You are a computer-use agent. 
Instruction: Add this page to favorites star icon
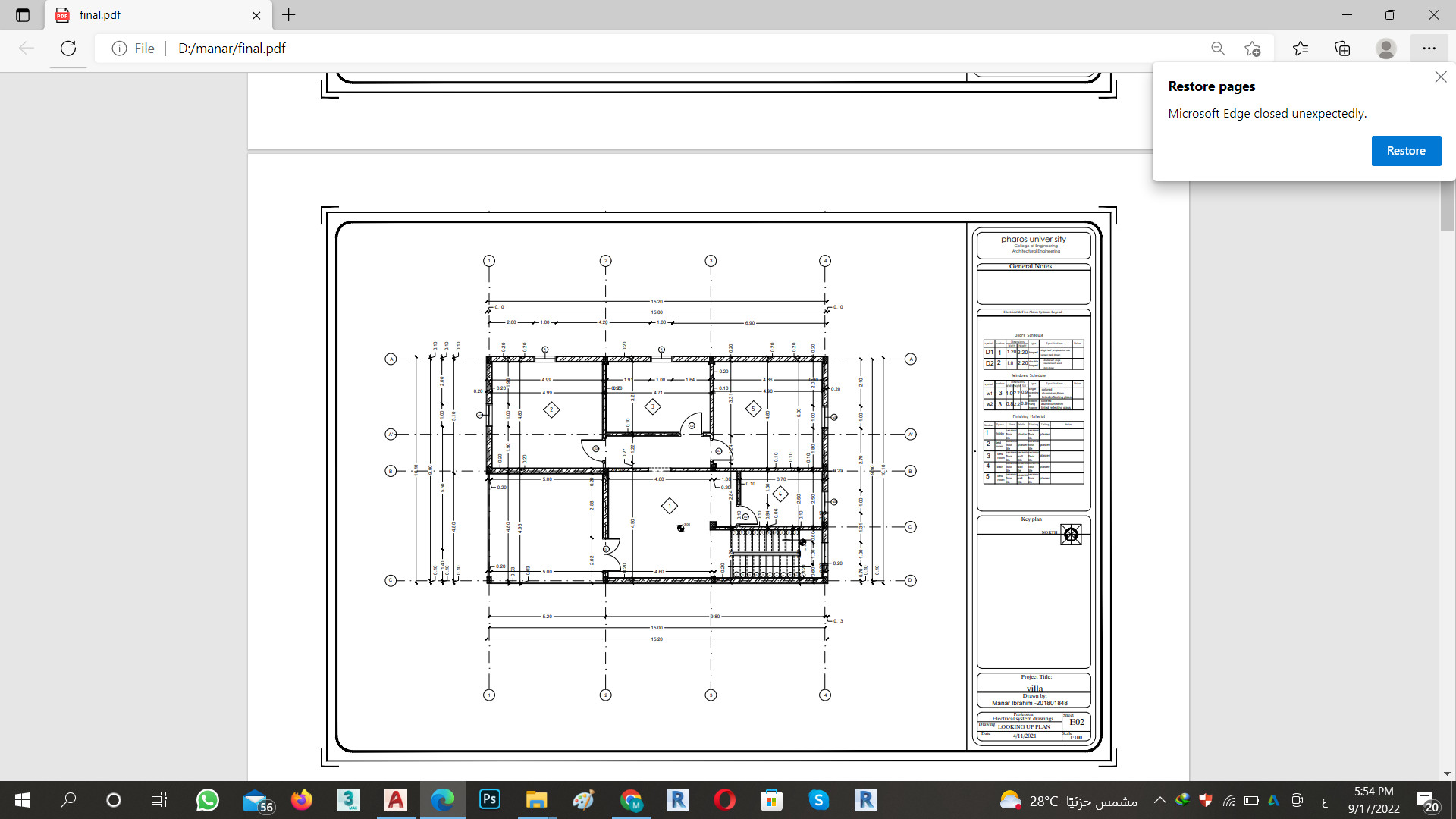coord(1252,49)
